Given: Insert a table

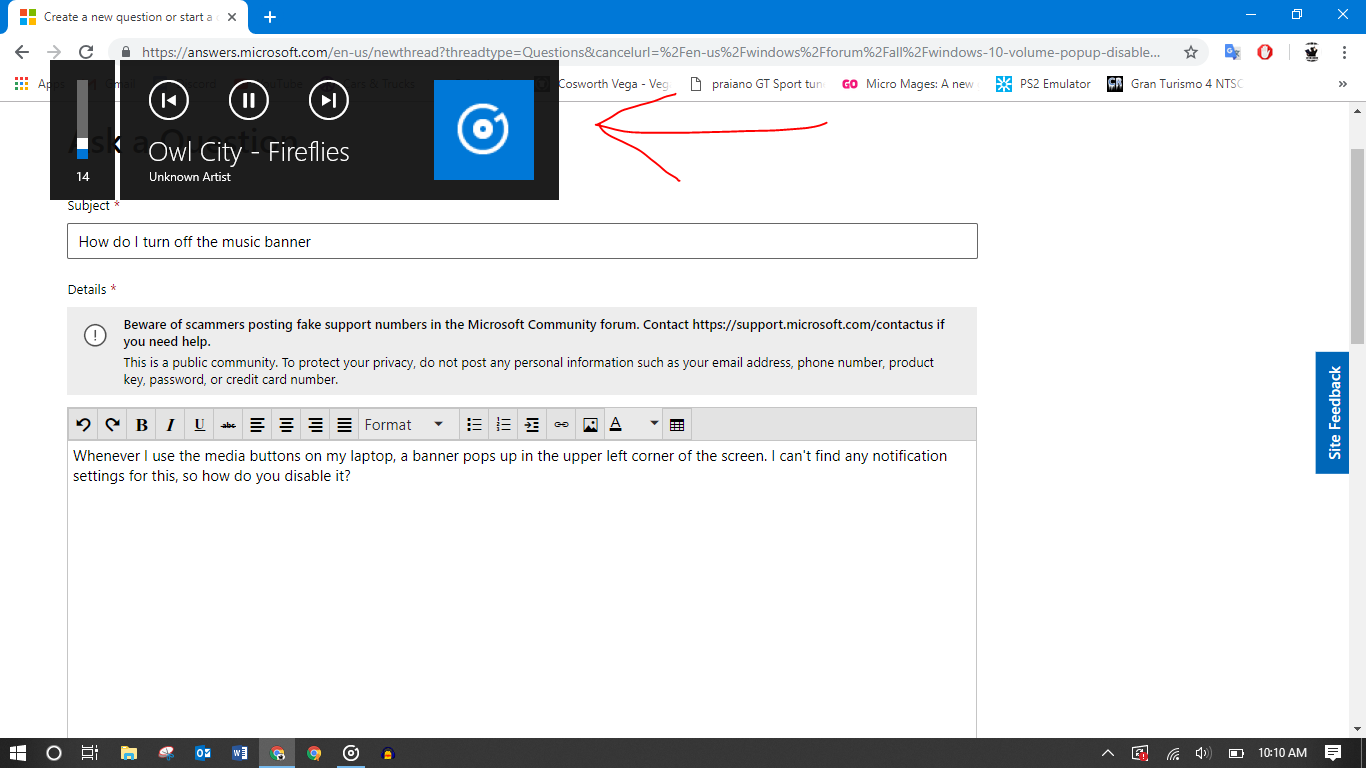Looking at the screenshot, I should [x=677, y=425].
